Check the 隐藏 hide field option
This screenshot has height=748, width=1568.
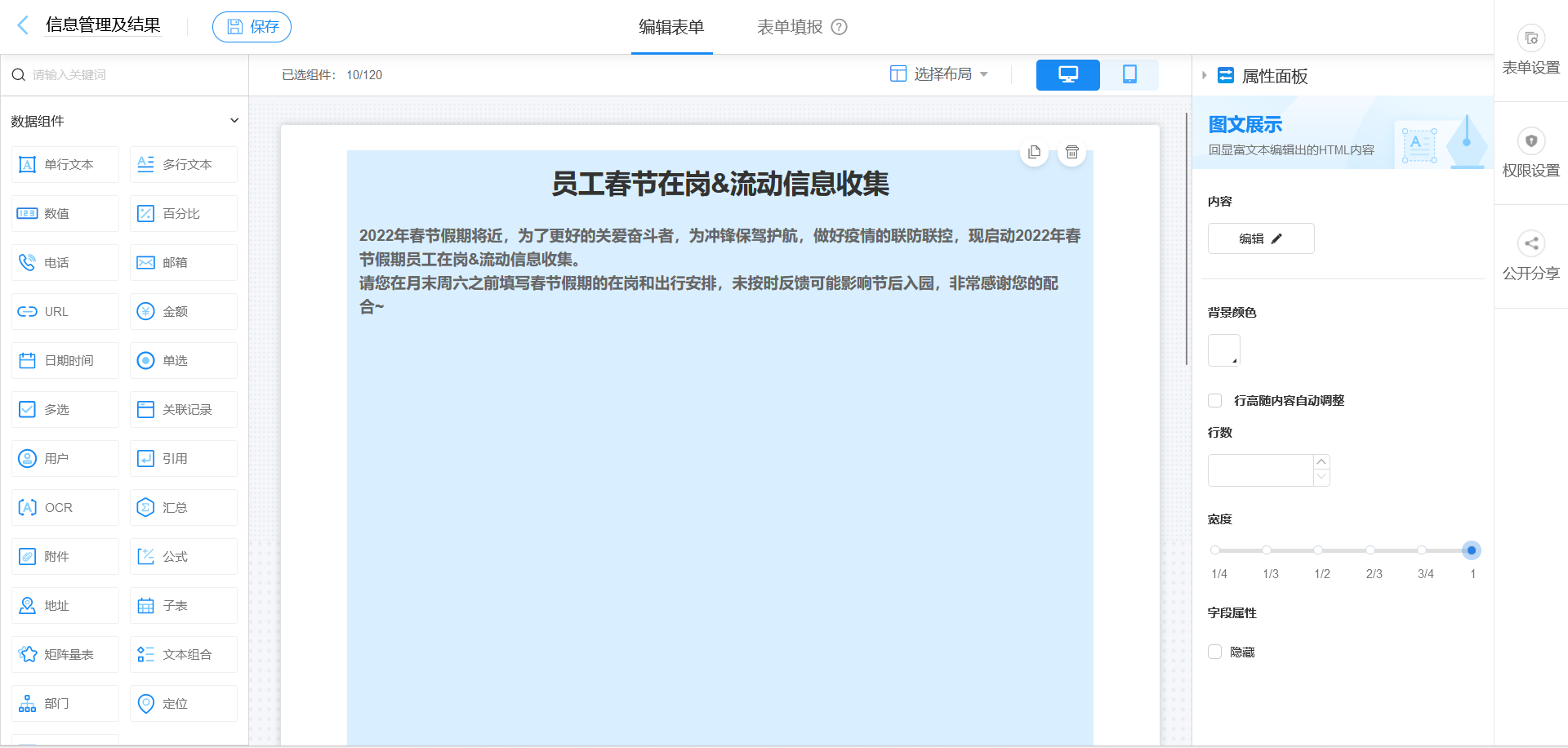point(1214,652)
